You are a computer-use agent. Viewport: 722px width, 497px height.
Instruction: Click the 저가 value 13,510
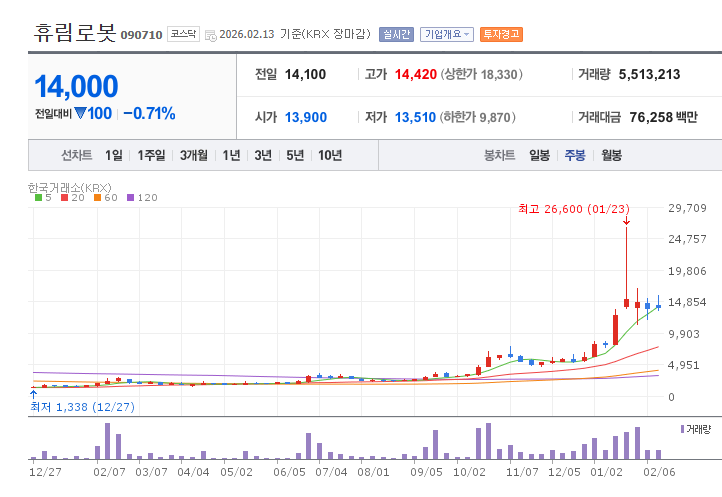415,117
